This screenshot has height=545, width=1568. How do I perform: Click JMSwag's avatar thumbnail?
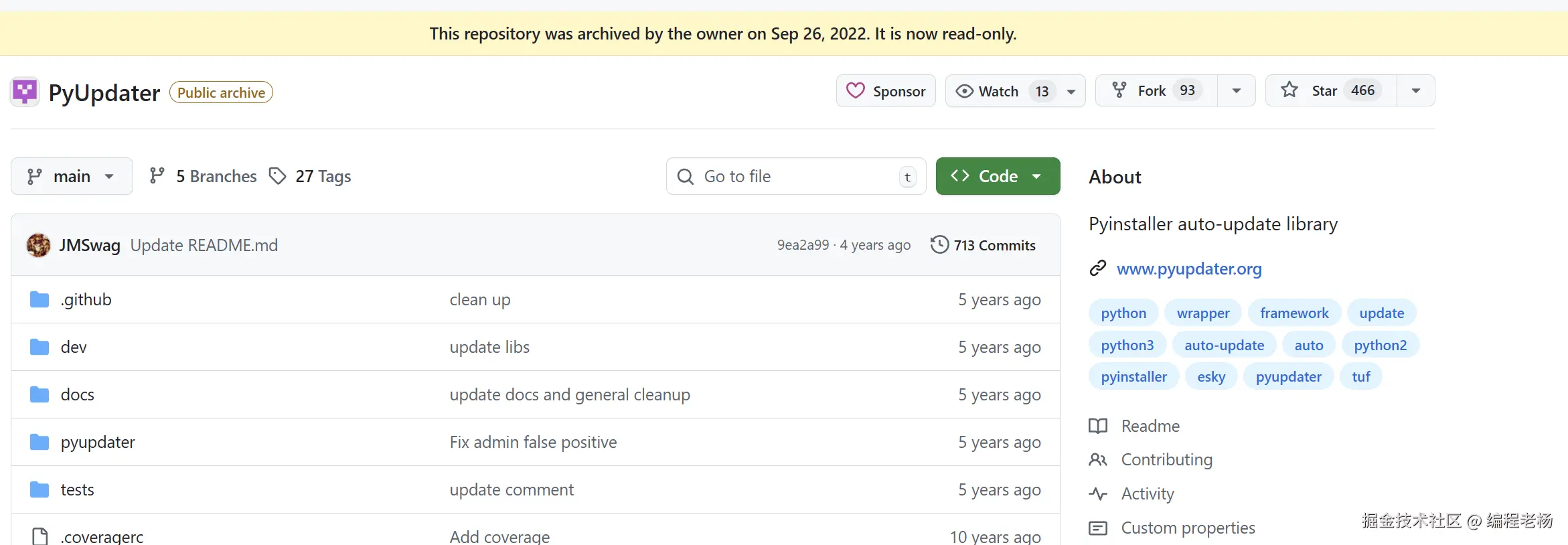[38, 245]
